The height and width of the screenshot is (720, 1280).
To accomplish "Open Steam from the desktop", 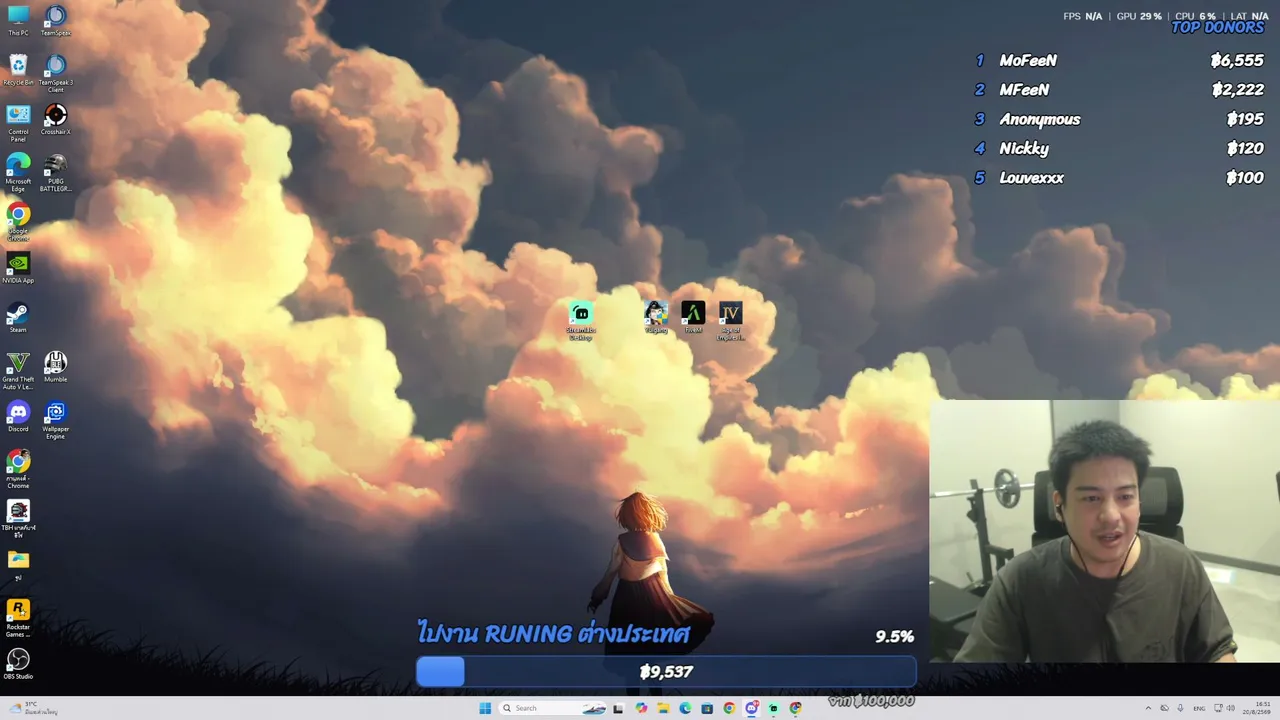I will (x=18, y=317).
